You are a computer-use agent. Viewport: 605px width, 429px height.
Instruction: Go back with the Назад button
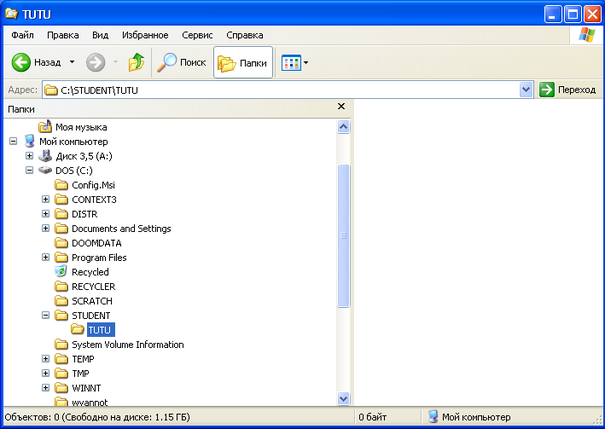(x=36, y=62)
